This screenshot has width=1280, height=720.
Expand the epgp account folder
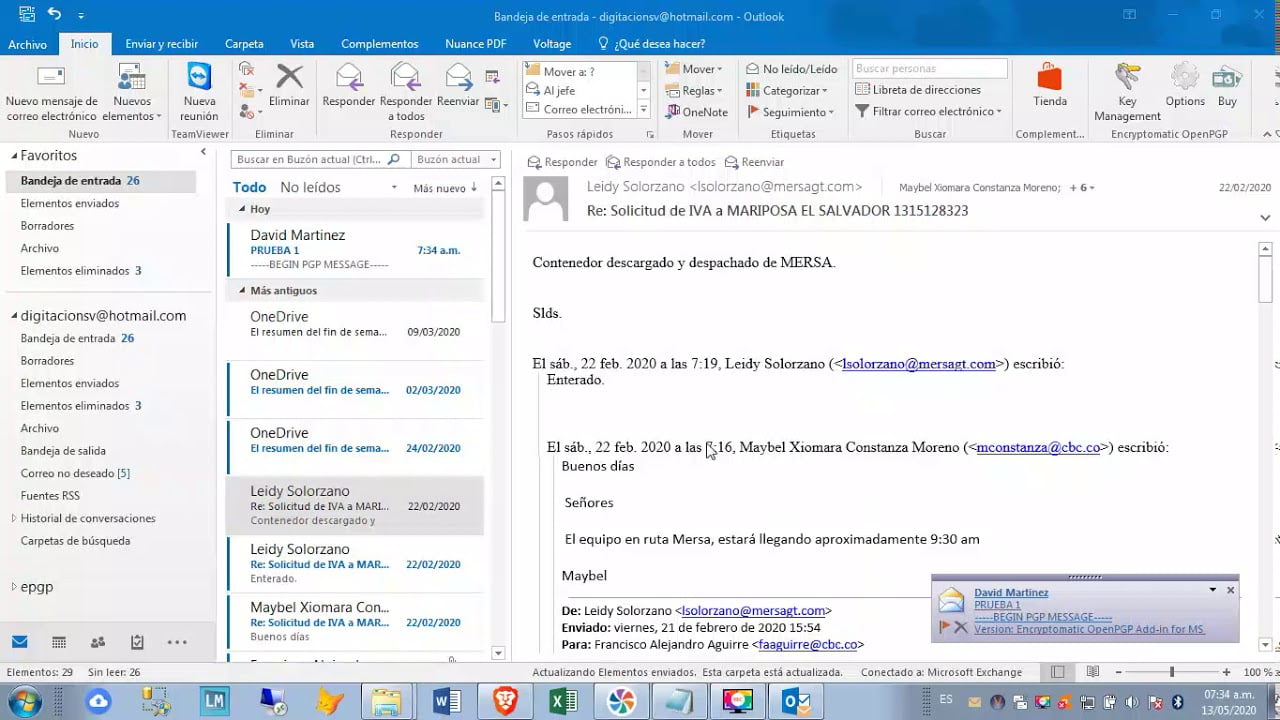pyautogui.click(x=14, y=587)
